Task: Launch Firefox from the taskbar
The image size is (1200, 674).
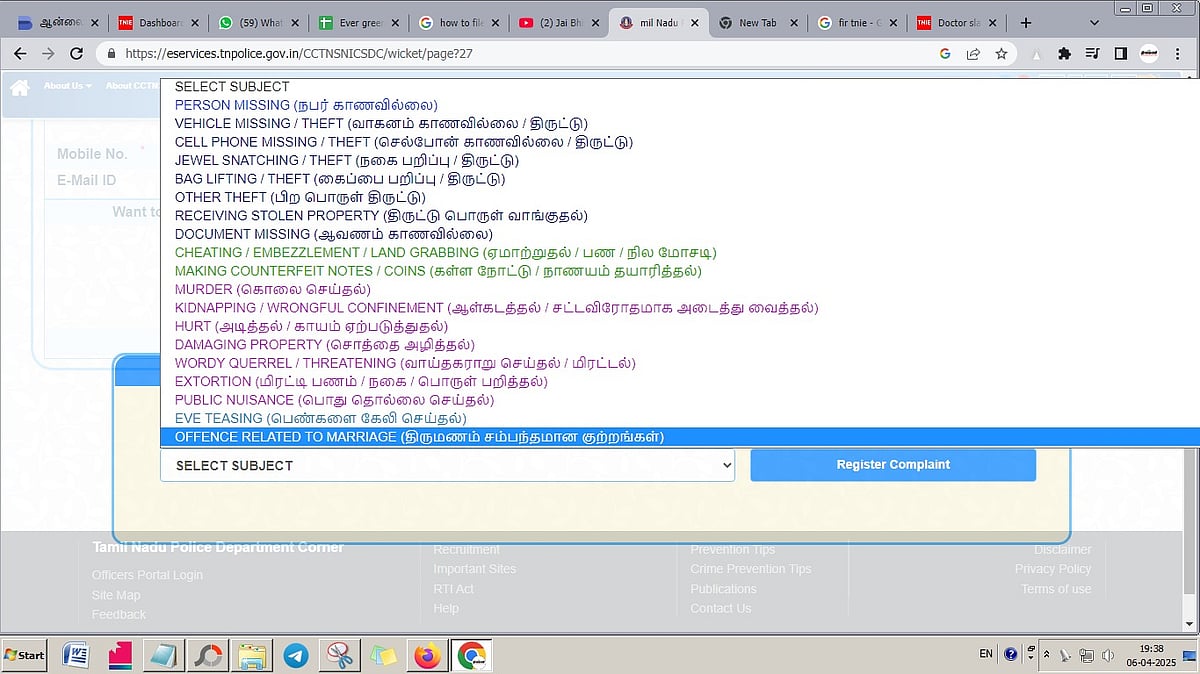Action: (x=427, y=655)
